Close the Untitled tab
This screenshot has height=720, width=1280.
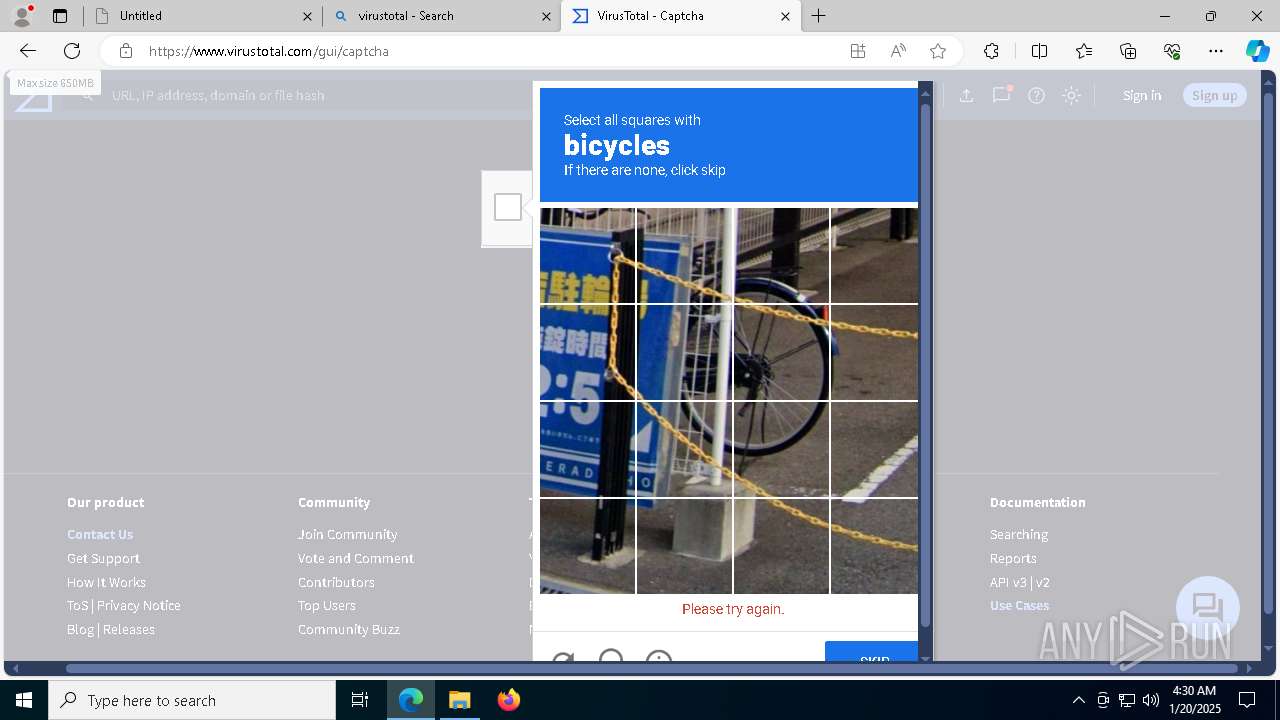click(x=307, y=16)
